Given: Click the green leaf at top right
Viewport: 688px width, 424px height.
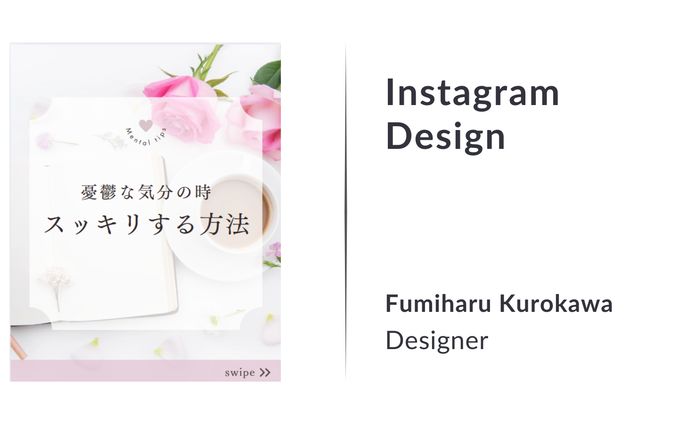Looking at the screenshot, I should pyautogui.click(x=268, y=75).
